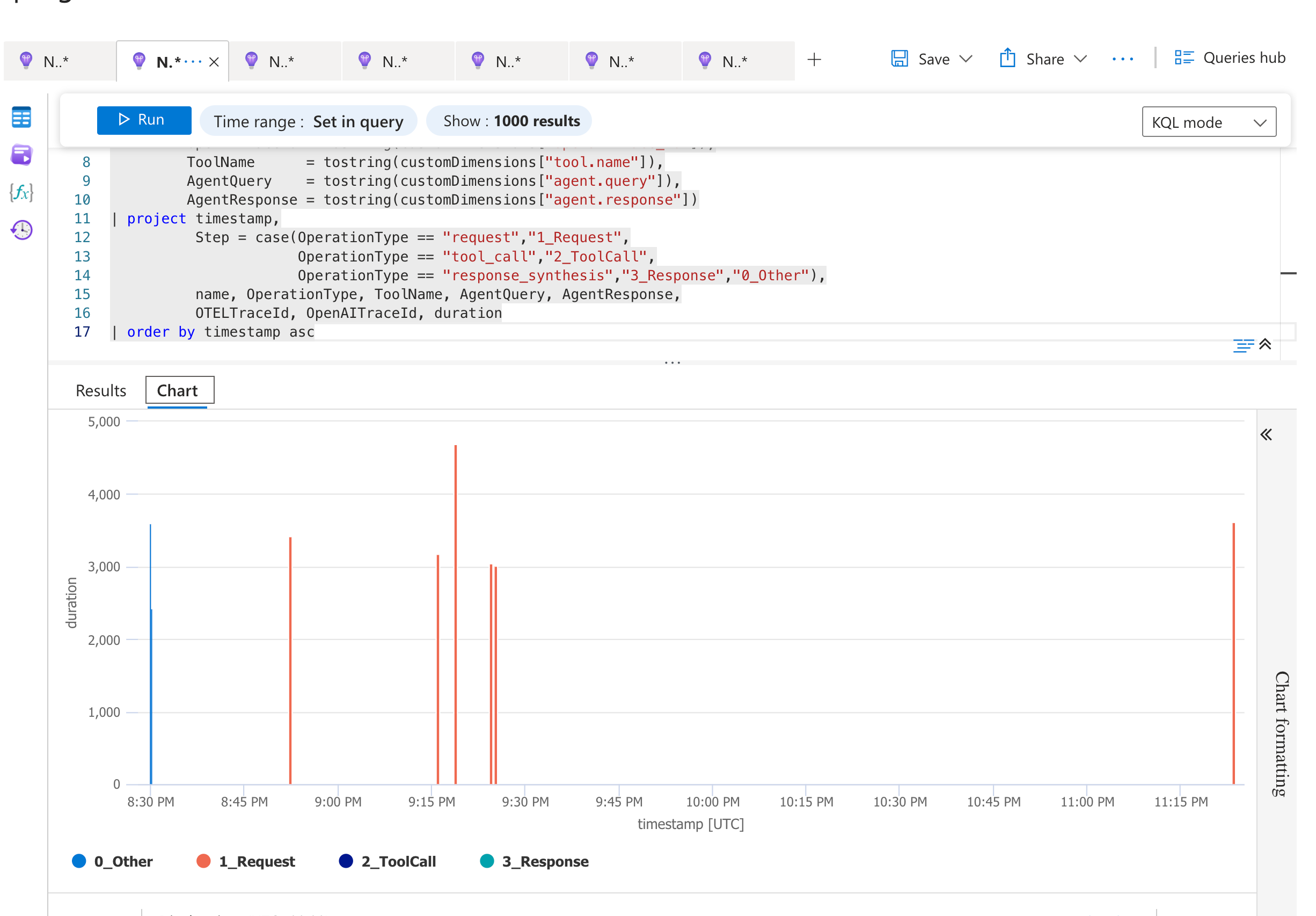Screen dimensions: 1316x916
Task: Click the timestamp [UTC] axis label
Action: tap(691, 824)
